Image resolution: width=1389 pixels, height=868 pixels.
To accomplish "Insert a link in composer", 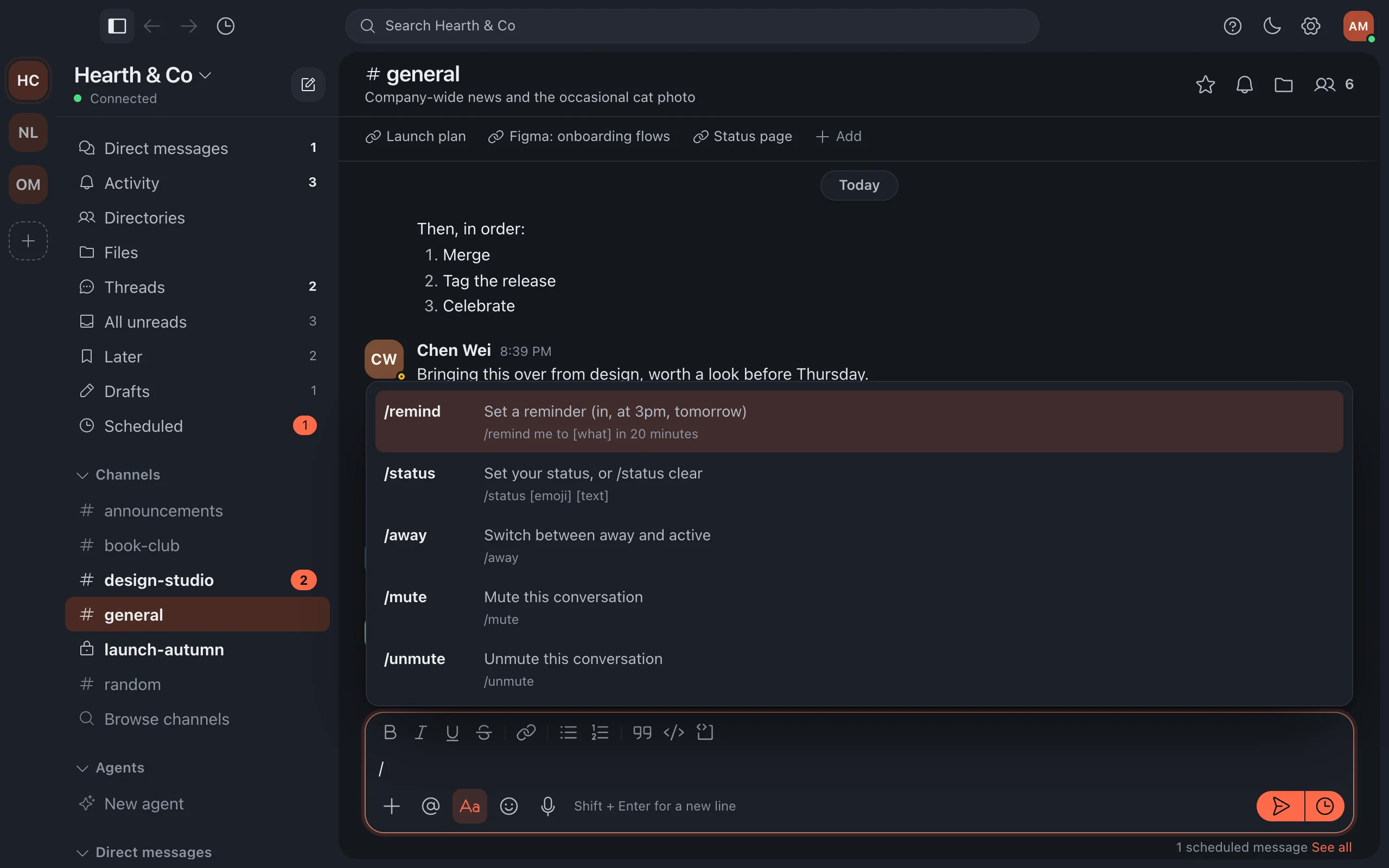I will click(526, 732).
